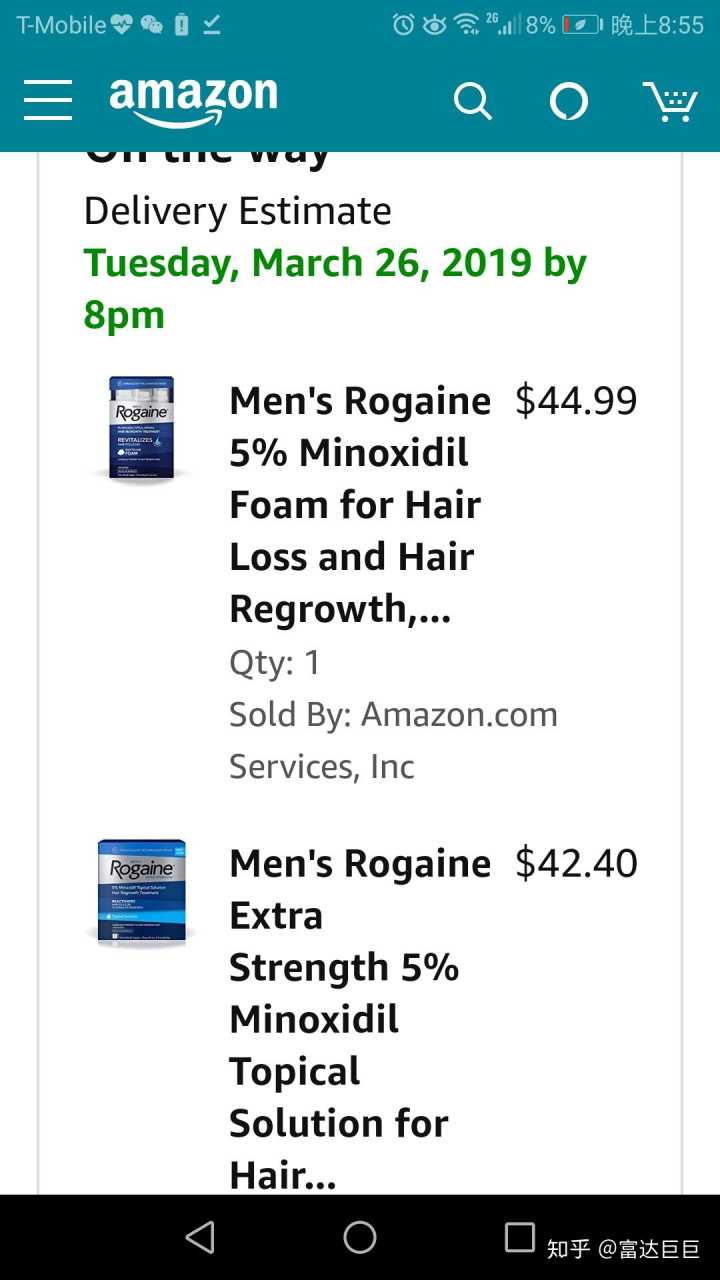Screen dimensions: 720x1280
Task: Tap the Amazon logo
Action: pos(193,99)
